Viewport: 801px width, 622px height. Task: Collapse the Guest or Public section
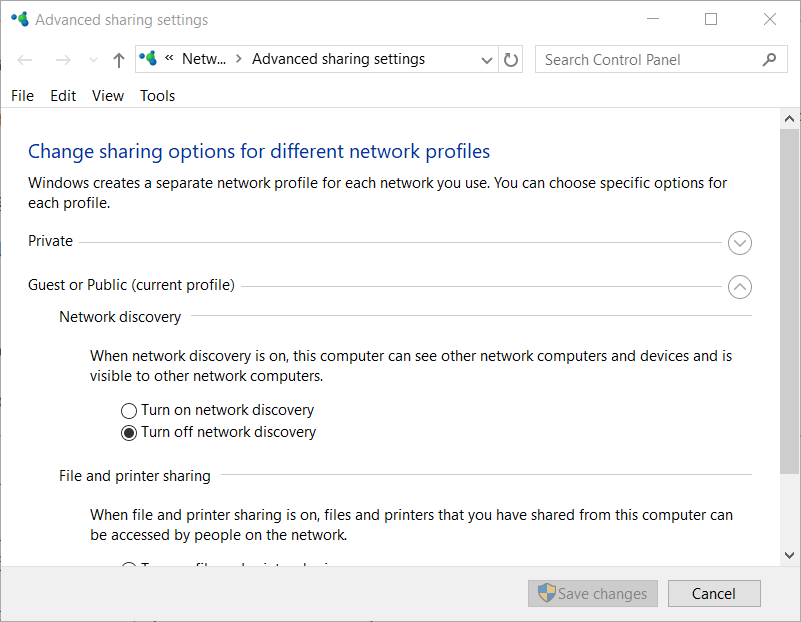[740, 287]
